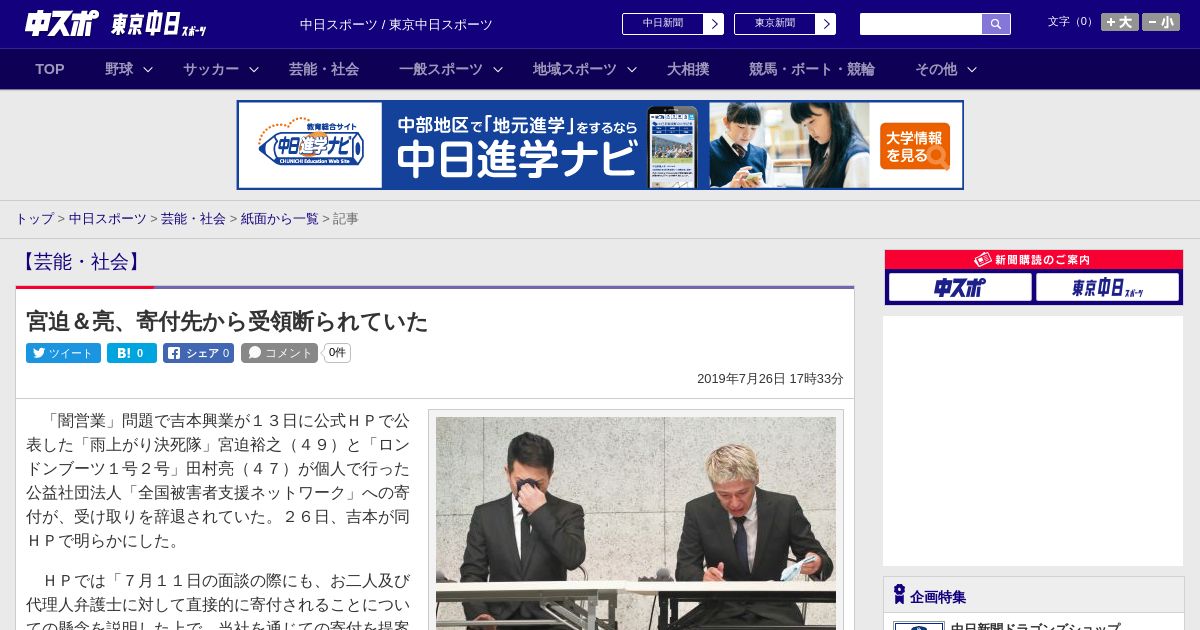1200x630 pixels.
Task: Decrease text size with 小 button
Action: click(1161, 22)
